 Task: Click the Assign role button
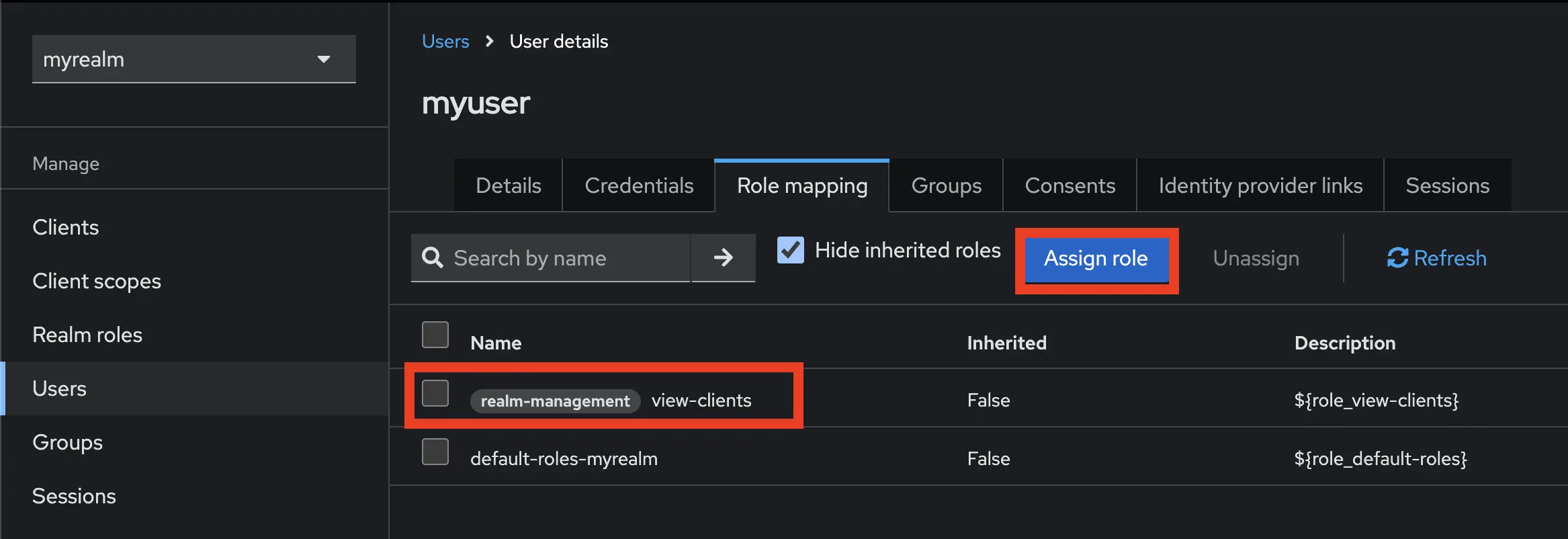click(1096, 259)
